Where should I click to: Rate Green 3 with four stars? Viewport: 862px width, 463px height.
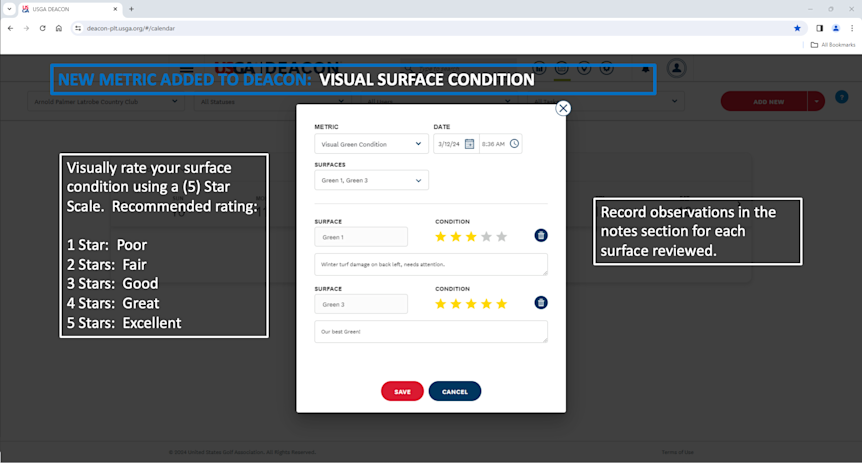[x=487, y=304]
